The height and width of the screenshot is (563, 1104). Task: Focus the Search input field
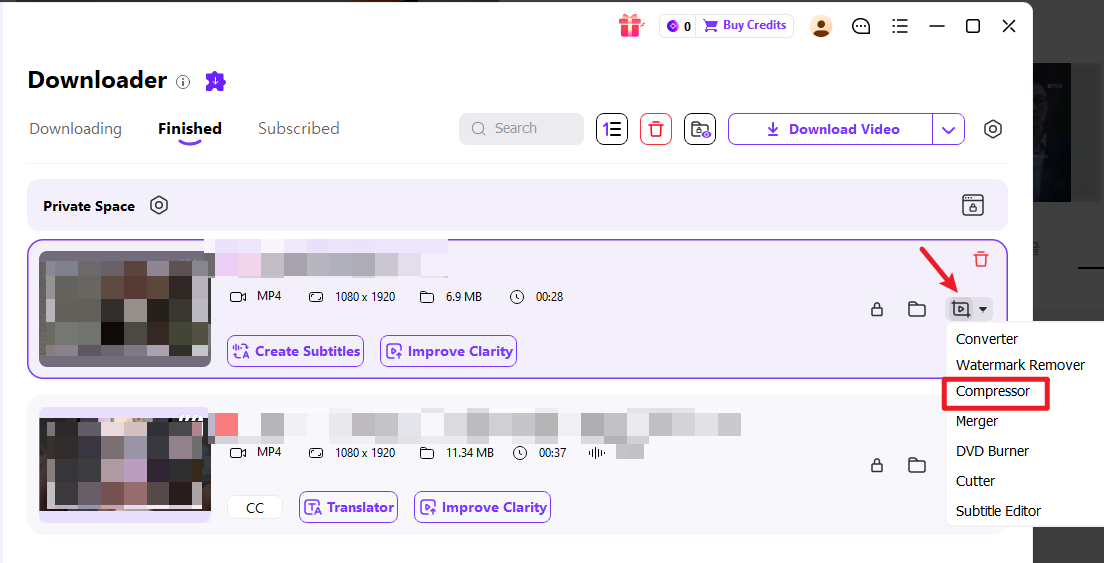click(521, 129)
